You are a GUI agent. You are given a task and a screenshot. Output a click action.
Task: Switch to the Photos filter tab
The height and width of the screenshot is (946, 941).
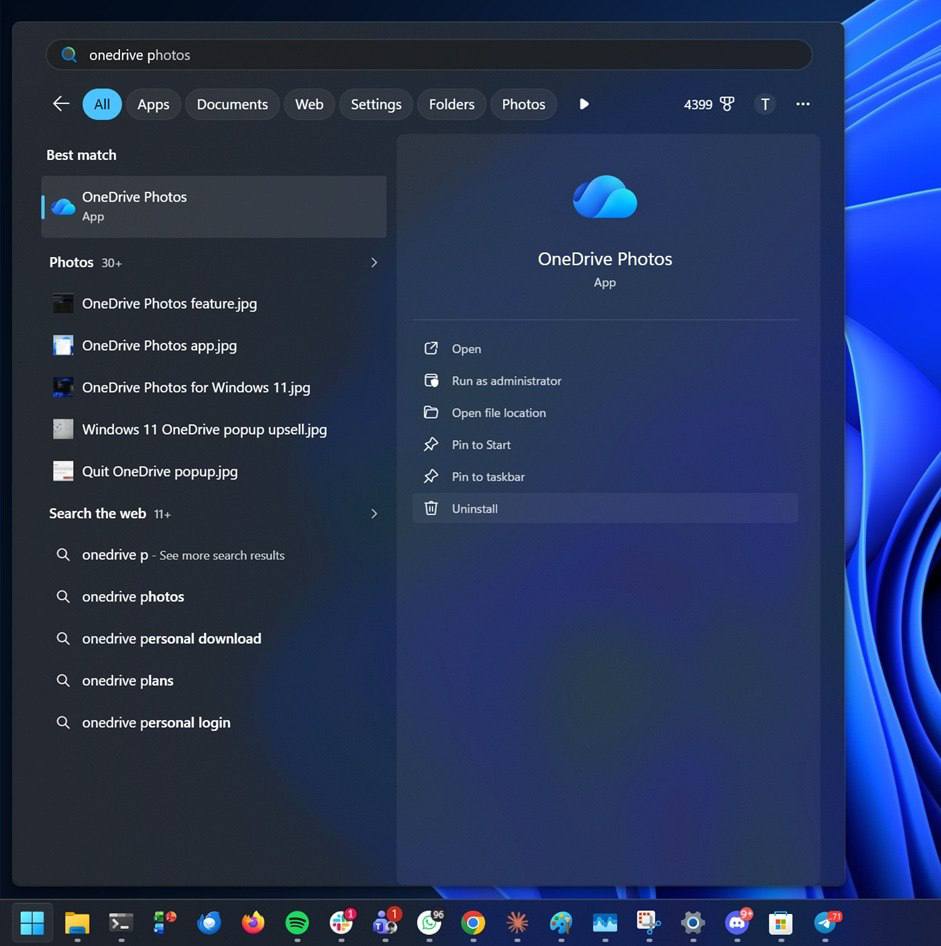point(524,104)
